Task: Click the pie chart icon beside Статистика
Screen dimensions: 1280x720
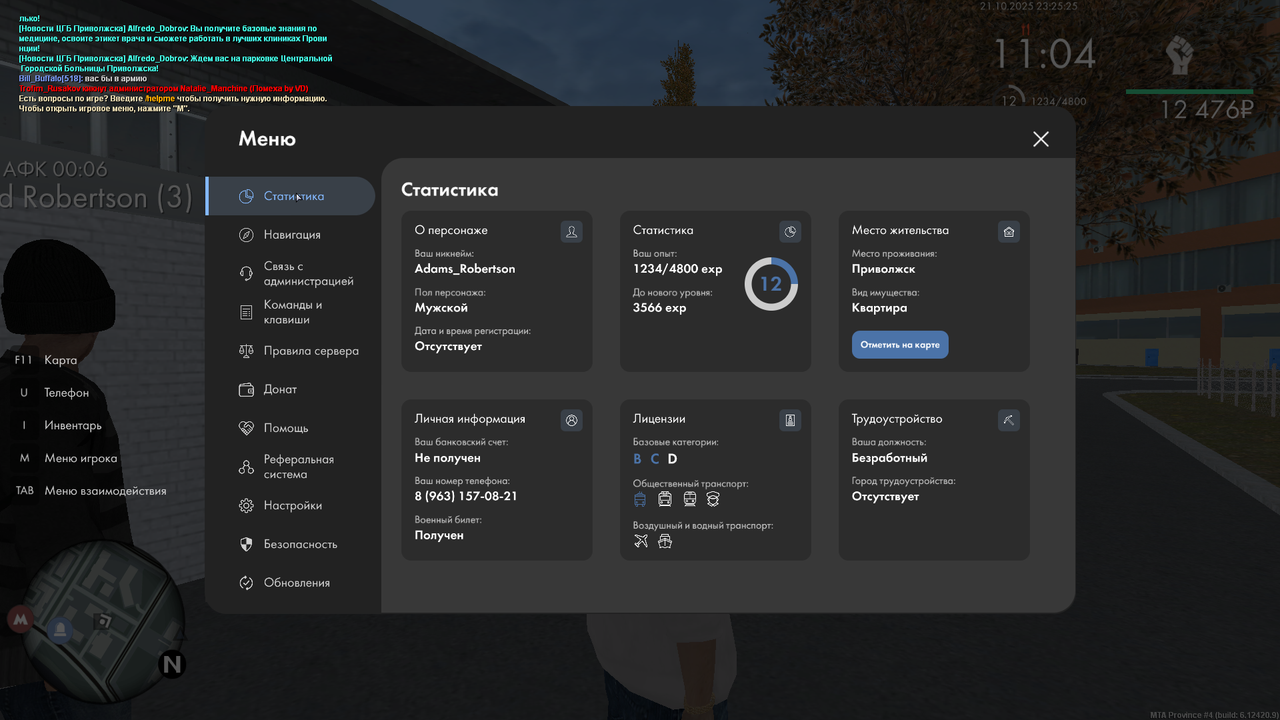Action: [x=246, y=196]
